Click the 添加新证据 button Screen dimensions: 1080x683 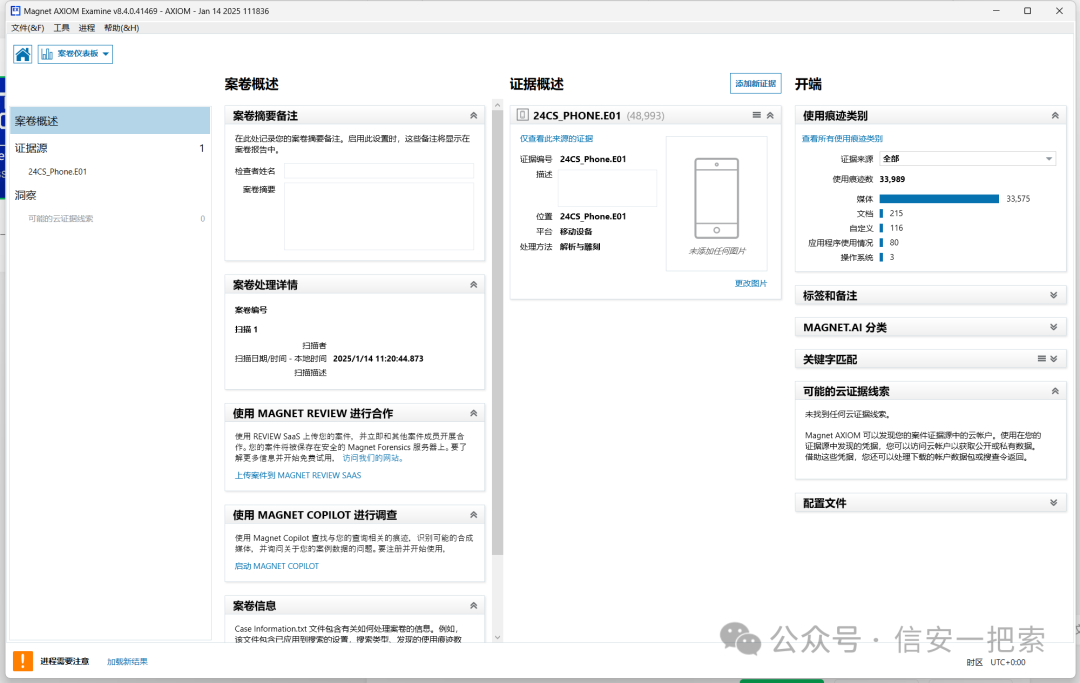756,83
